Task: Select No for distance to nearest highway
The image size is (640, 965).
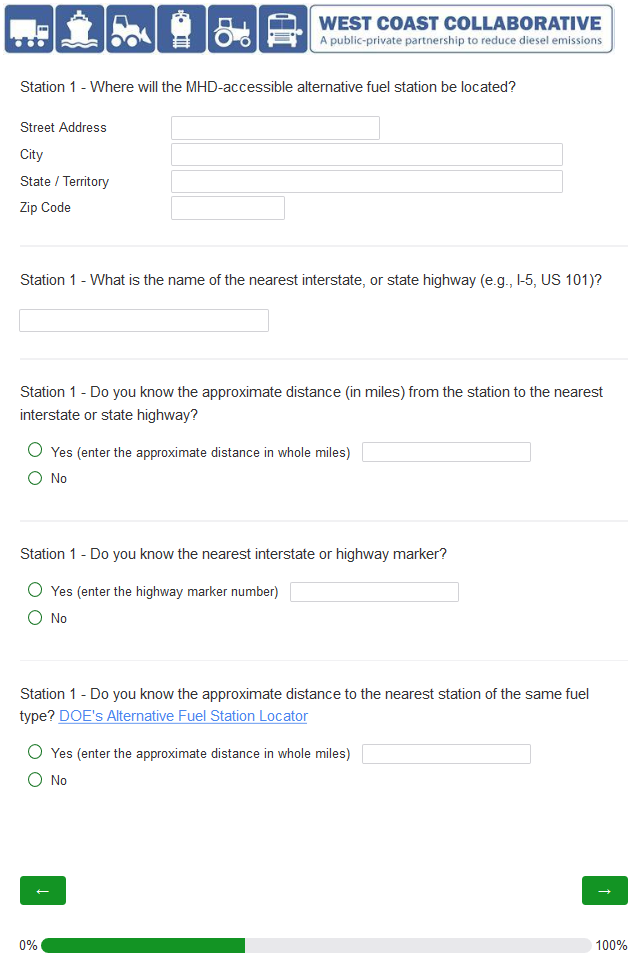Action: [36, 478]
